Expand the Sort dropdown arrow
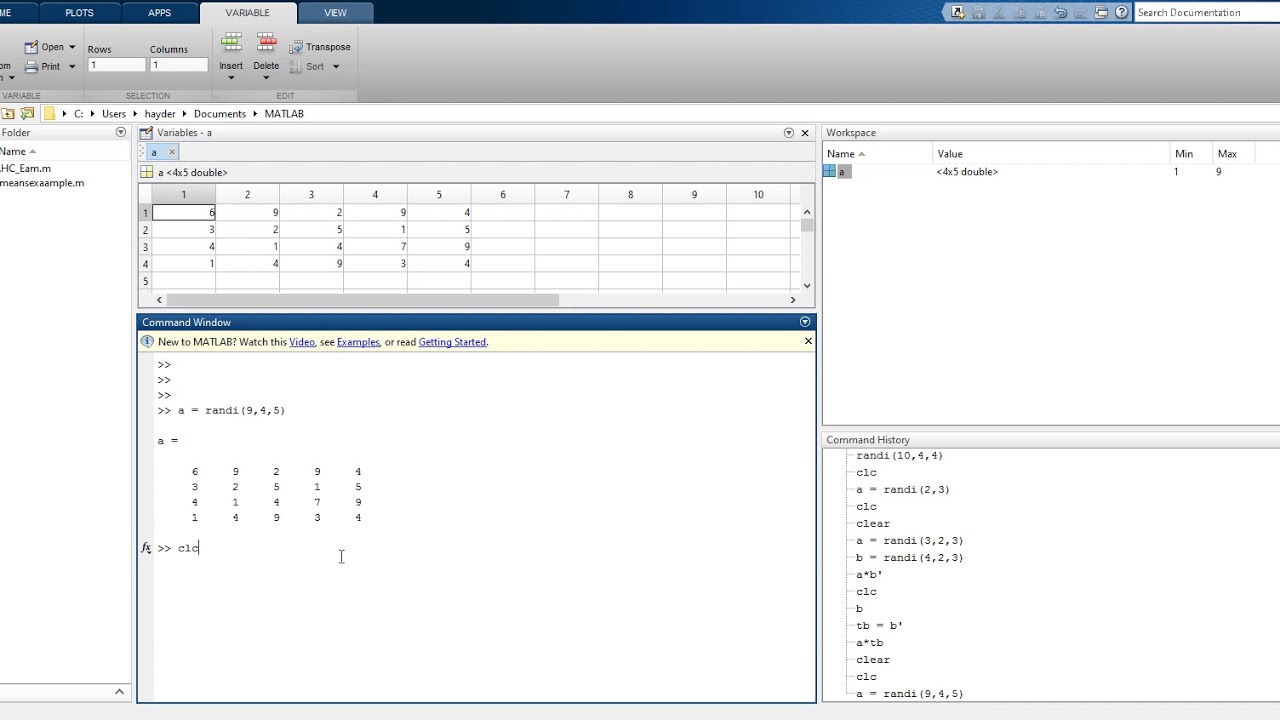Image resolution: width=1280 pixels, height=720 pixels. tap(336, 67)
